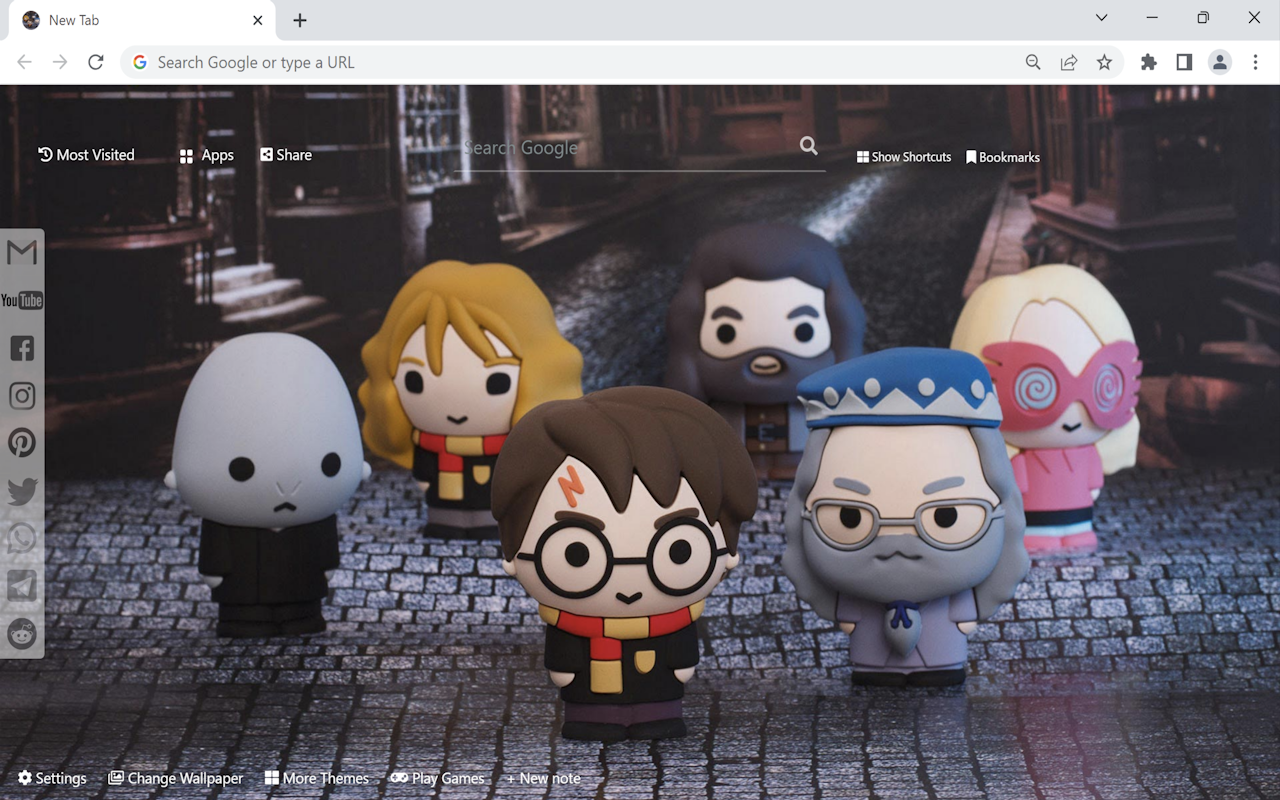Close the New Tab tab
The image size is (1280, 800).
(x=258, y=20)
